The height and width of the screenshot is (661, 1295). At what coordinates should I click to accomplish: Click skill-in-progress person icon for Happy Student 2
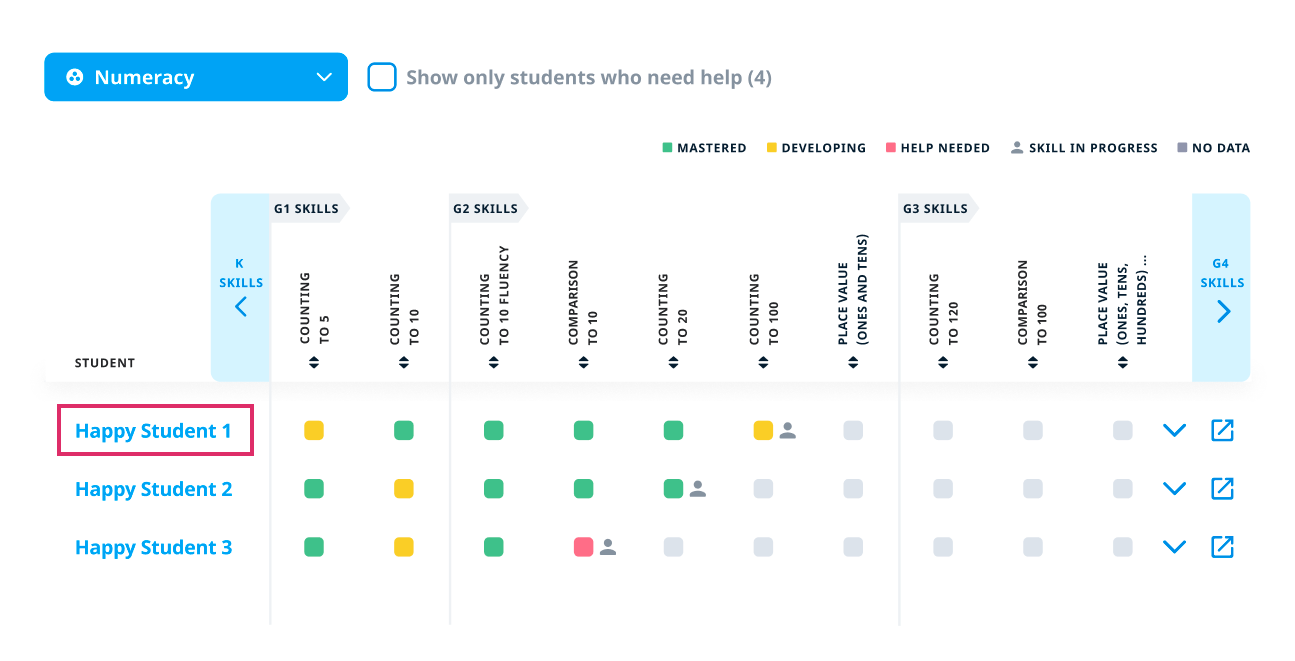(x=698, y=489)
